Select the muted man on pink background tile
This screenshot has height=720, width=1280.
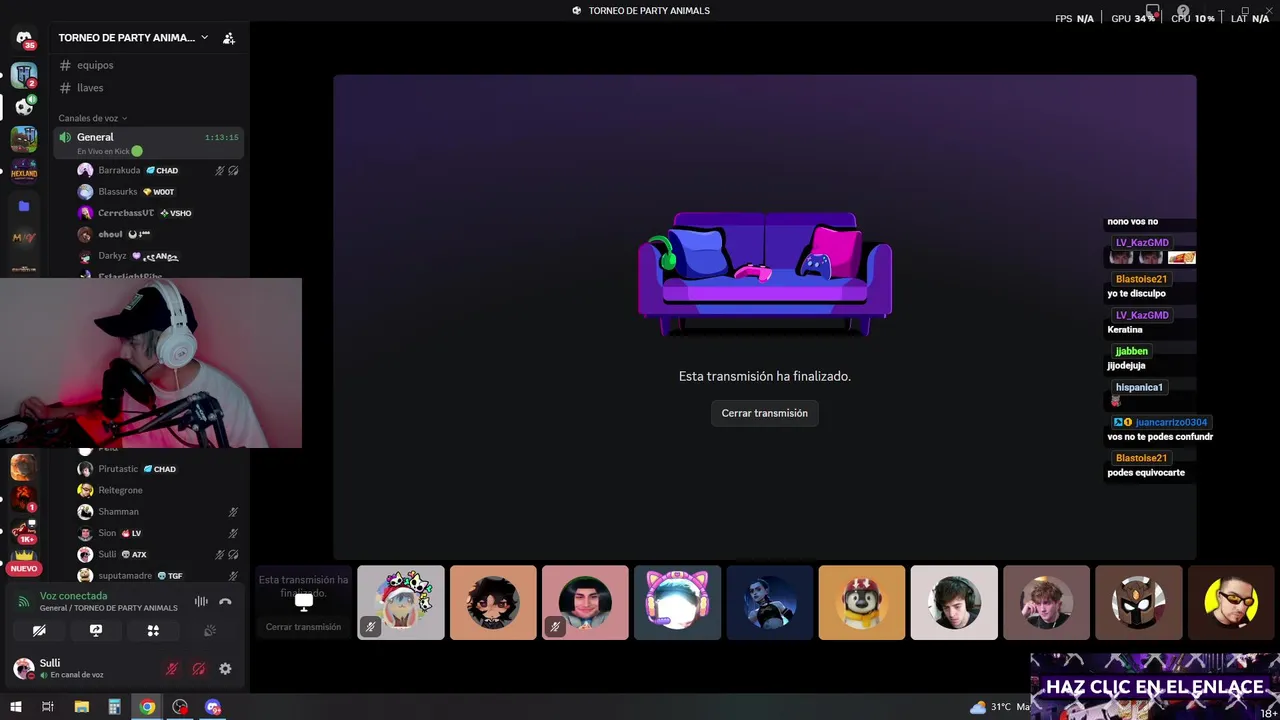tap(585, 602)
